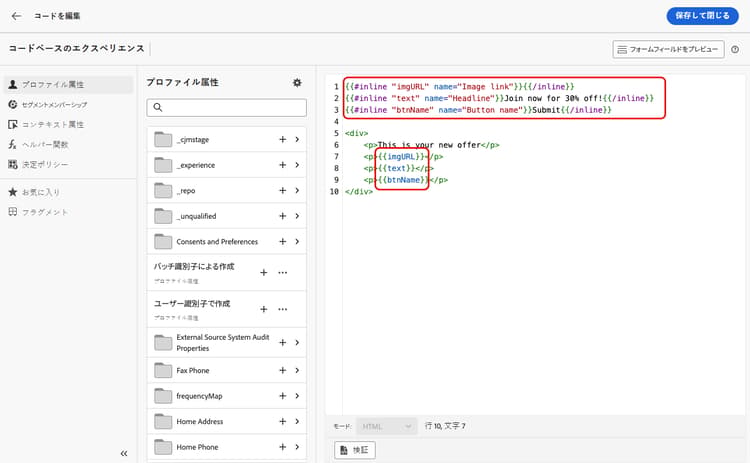Collapse the sidebar with the double chevron

pyautogui.click(x=124, y=453)
